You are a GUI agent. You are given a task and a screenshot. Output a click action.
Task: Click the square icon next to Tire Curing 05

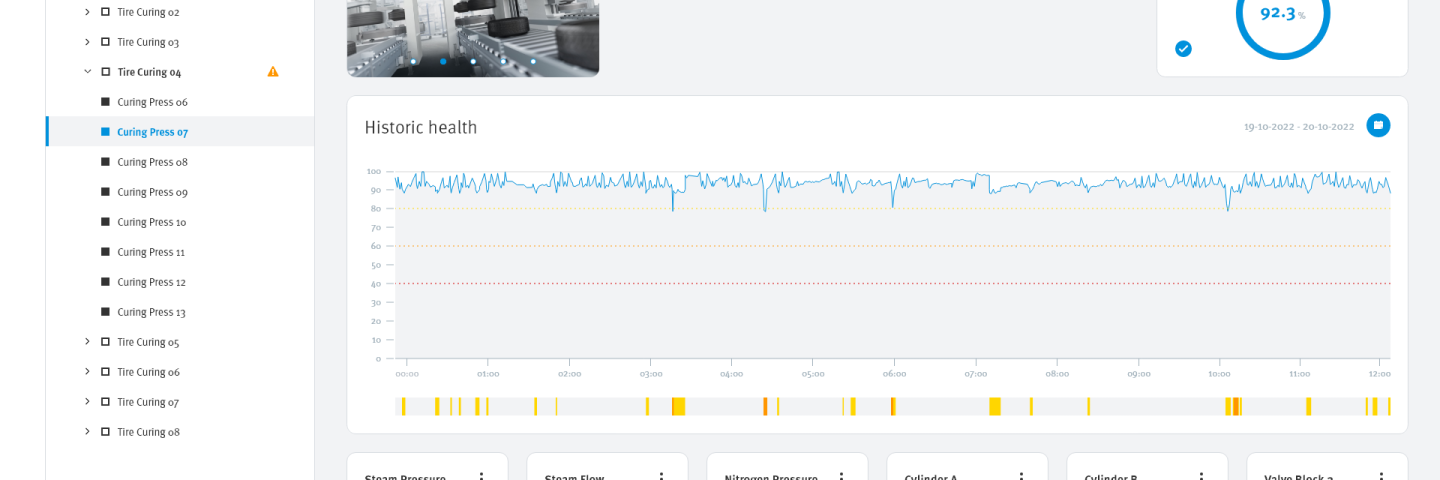pos(105,342)
